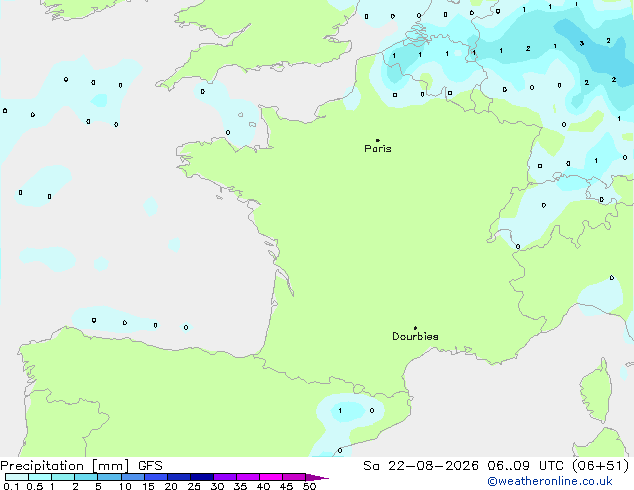634x490 pixels.
Task: Pick the 45–50 mm legend color swatch
Action: pyautogui.click(x=294, y=477)
